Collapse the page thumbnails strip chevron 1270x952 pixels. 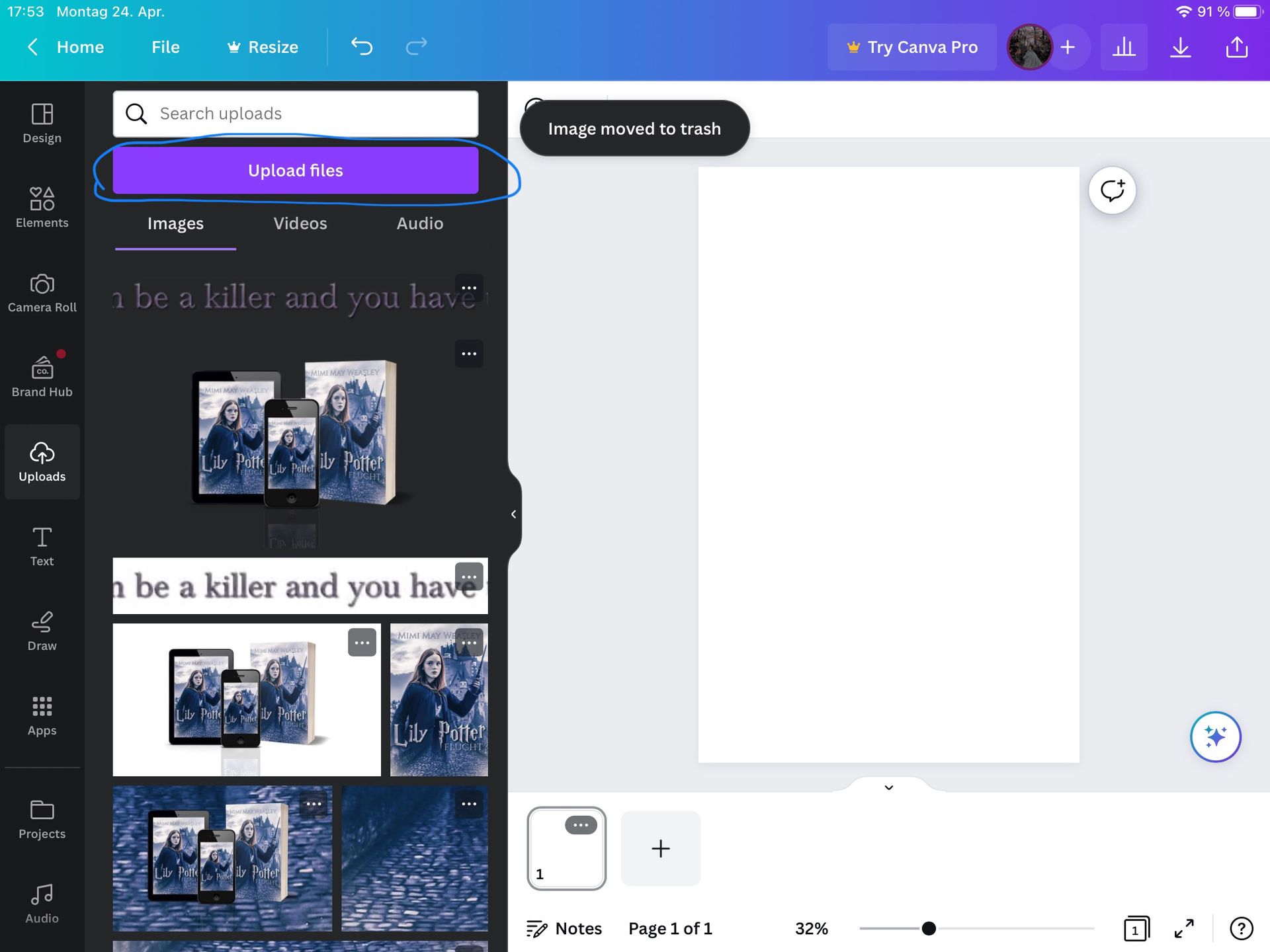point(888,787)
